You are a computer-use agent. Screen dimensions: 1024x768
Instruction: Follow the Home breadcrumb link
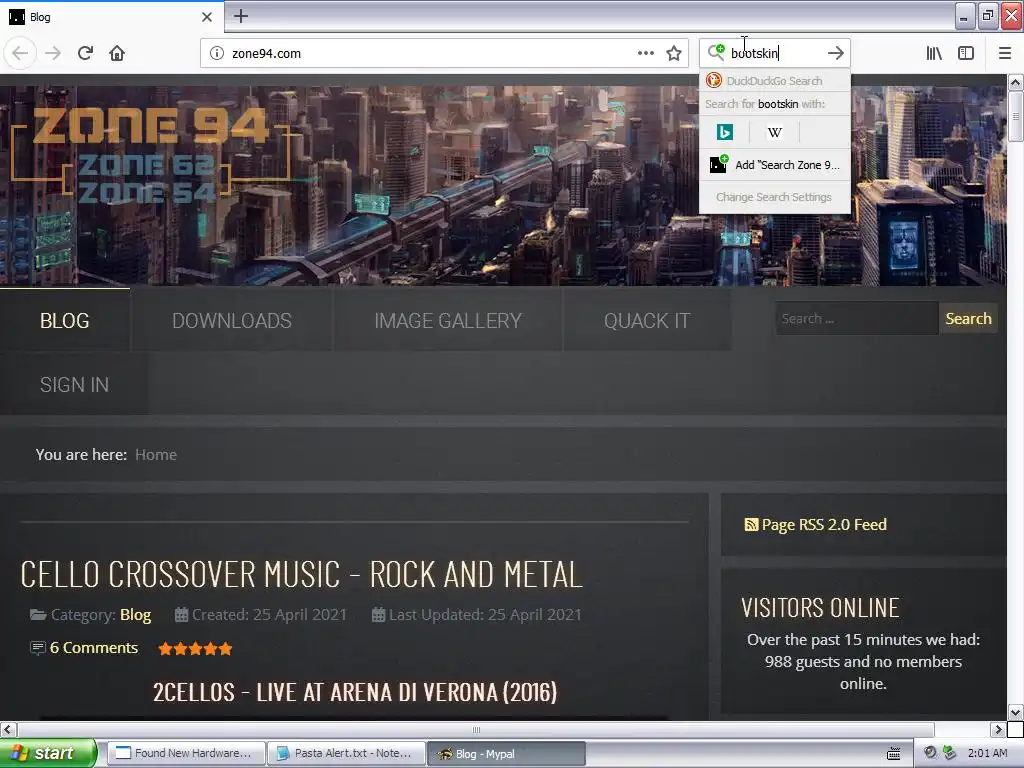pos(155,455)
